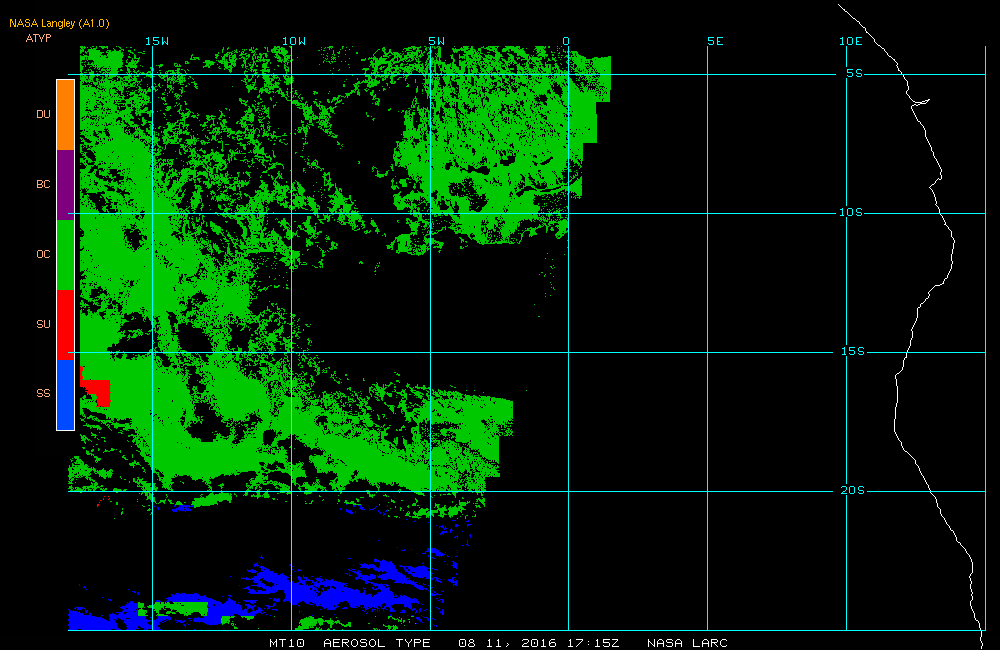Click the 5S latitude label
The height and width of the screenshot is (650, 1000).
(x=854, y=73)
